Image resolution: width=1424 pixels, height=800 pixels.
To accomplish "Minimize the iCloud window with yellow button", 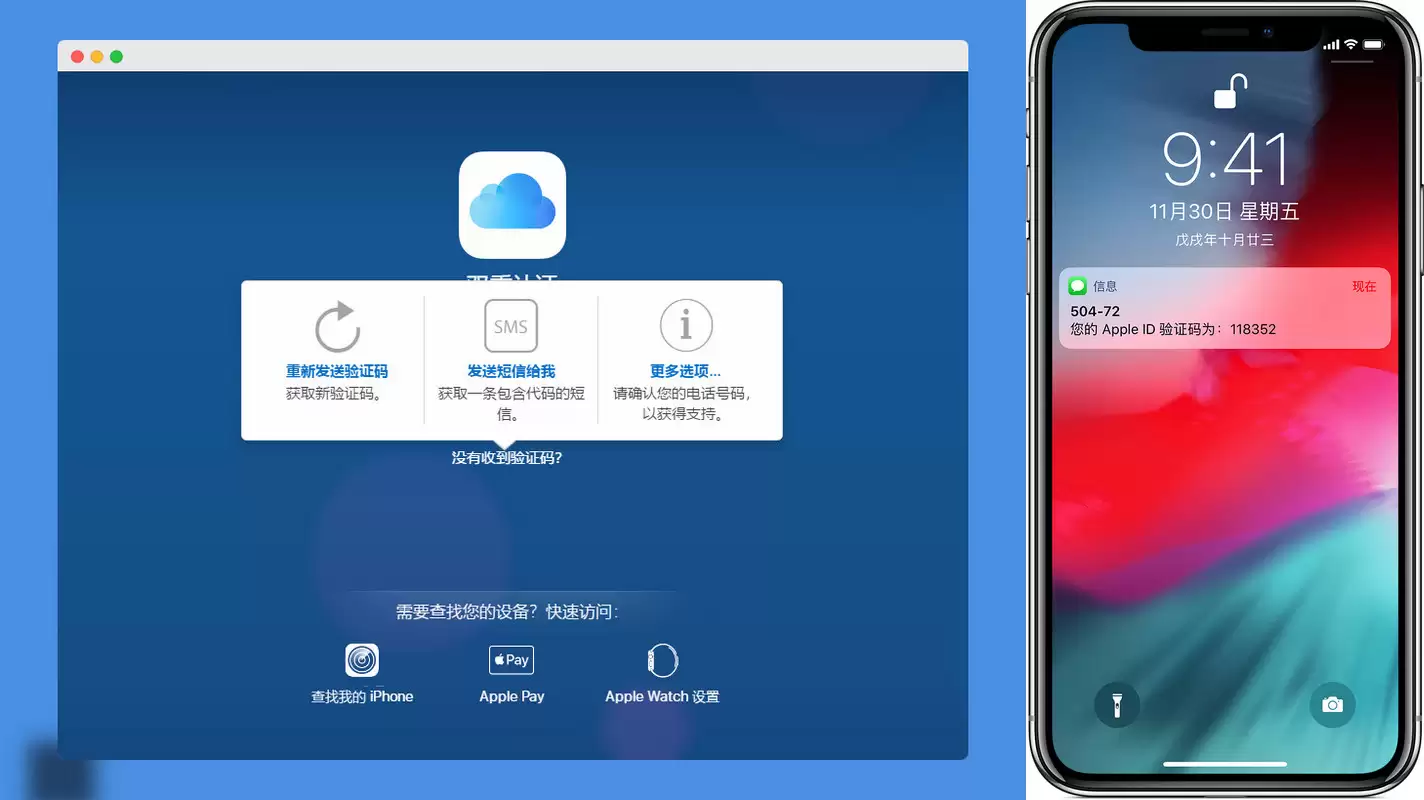I will click(97, 57).
